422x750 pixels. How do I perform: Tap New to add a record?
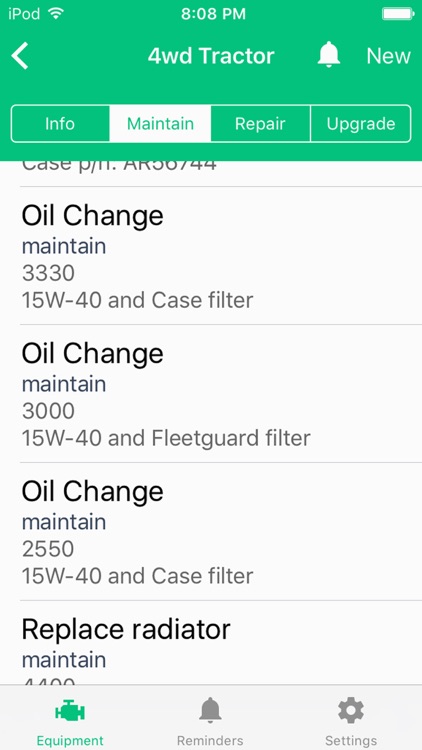pos(388,56)
